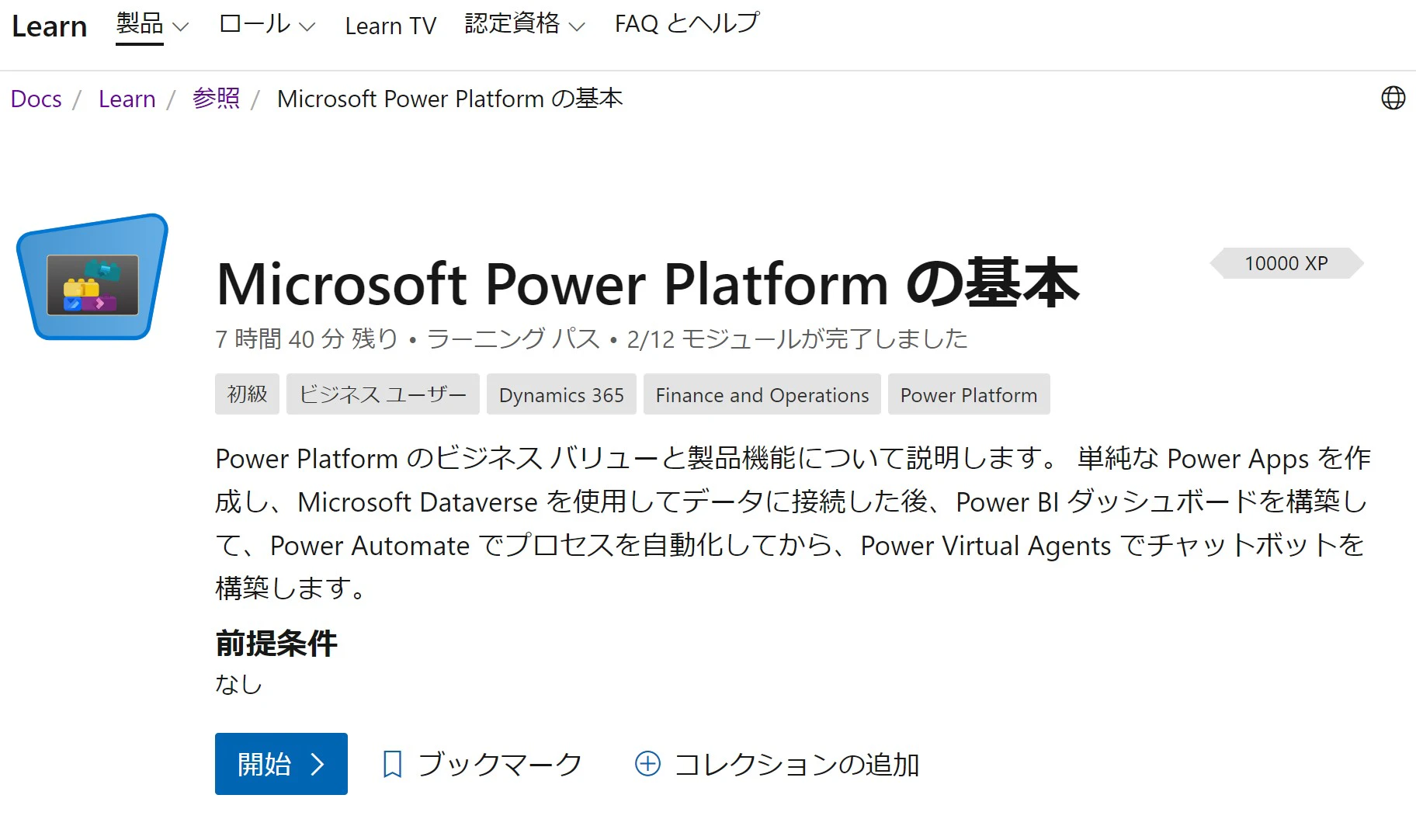Image resolution: width=1416 pixels, height=840 pixels.
Task: Click the Microsoft Power Platform の基本 heading
Action: pyautogui.click(x=647, y=283)
